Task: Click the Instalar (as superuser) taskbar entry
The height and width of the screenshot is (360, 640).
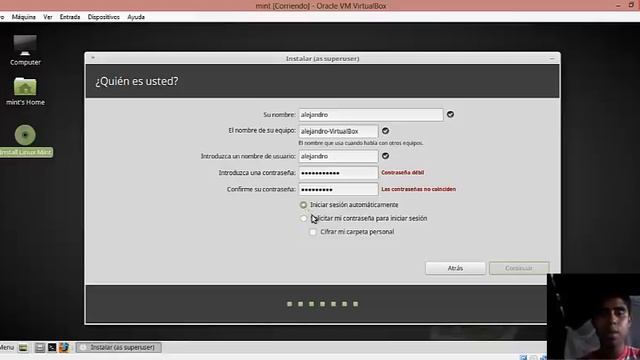Action: coord(118,347)
